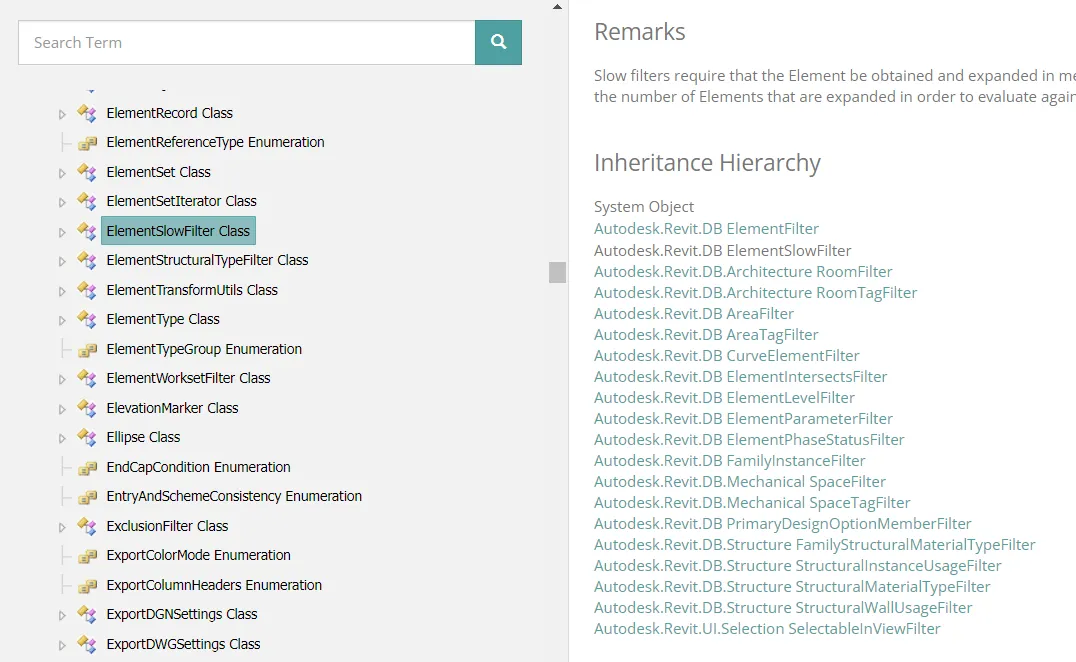The height and width of the screenshot is (662, 1076).
Task: Open the Mechanical SpaceTagFilter link
Action: pos(752,503)
